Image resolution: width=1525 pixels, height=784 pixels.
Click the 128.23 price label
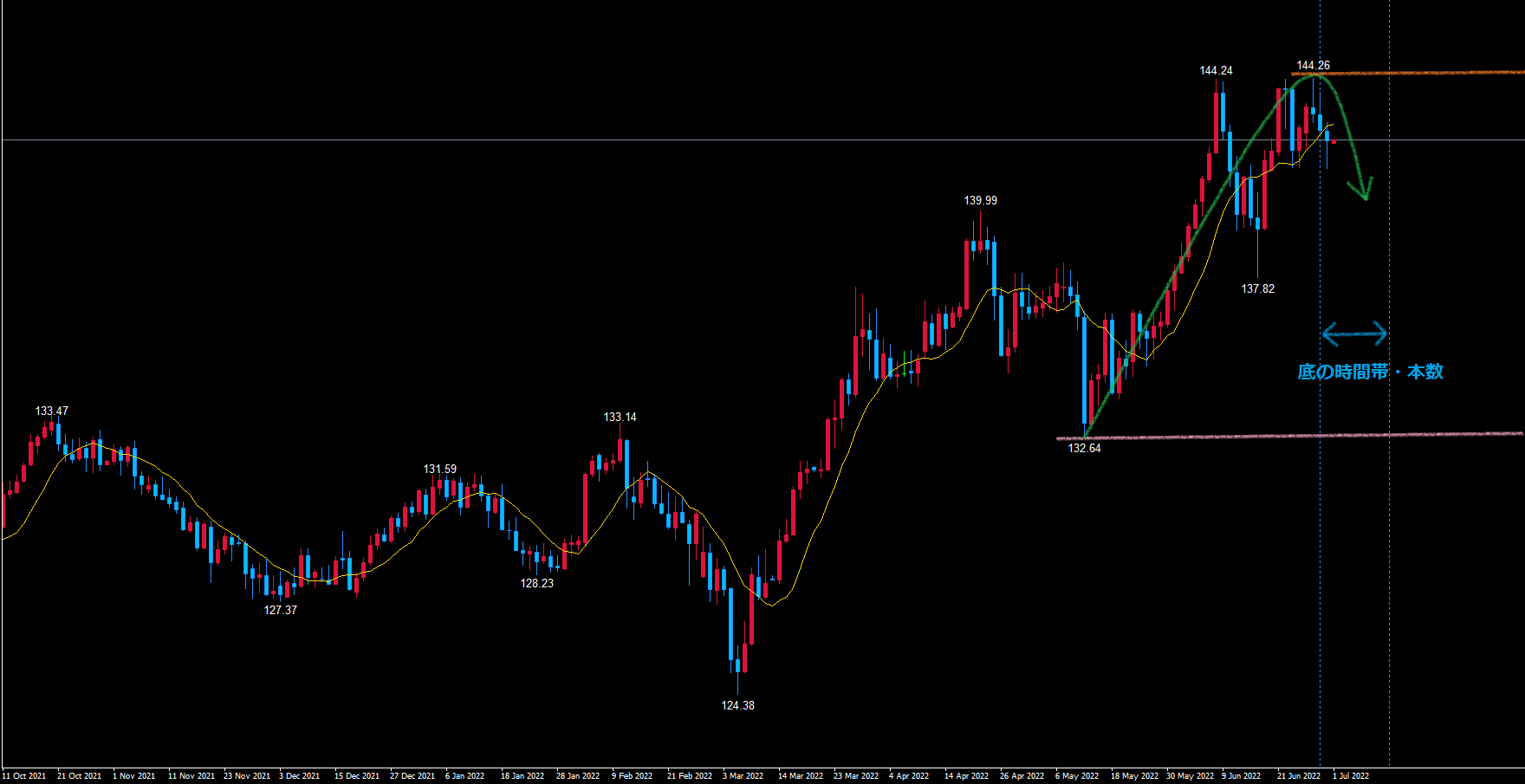coord(536,584)
